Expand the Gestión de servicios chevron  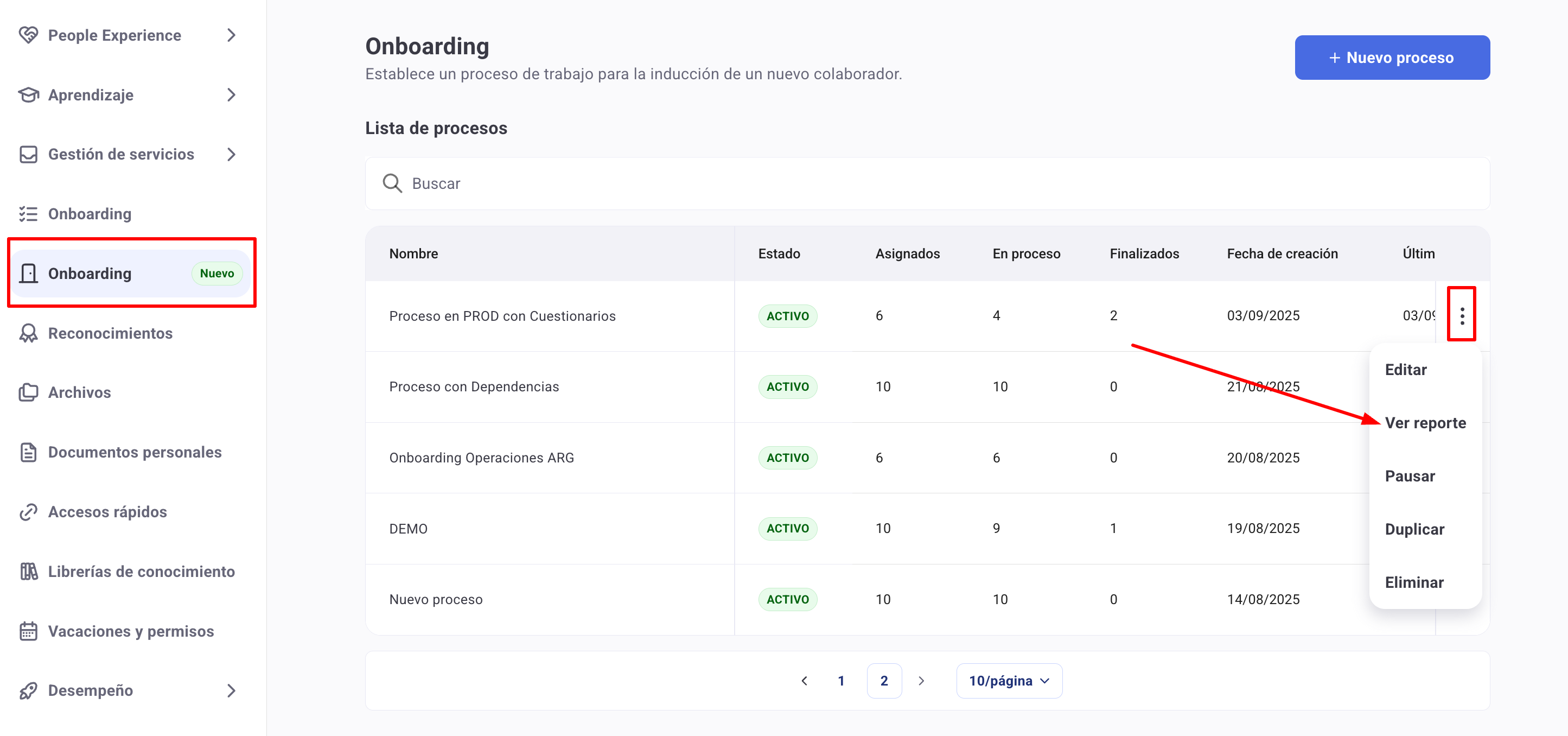point(231,155)
